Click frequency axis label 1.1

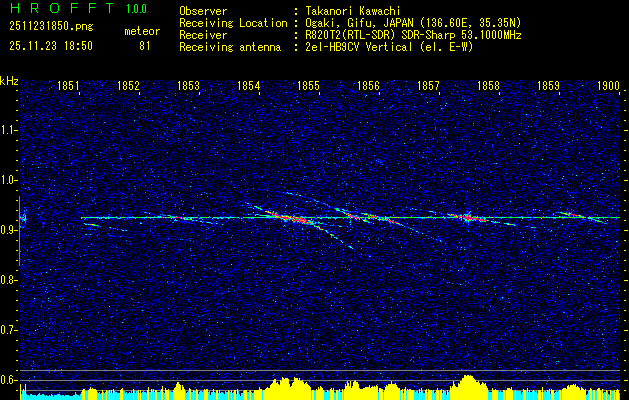pos(8,130)
